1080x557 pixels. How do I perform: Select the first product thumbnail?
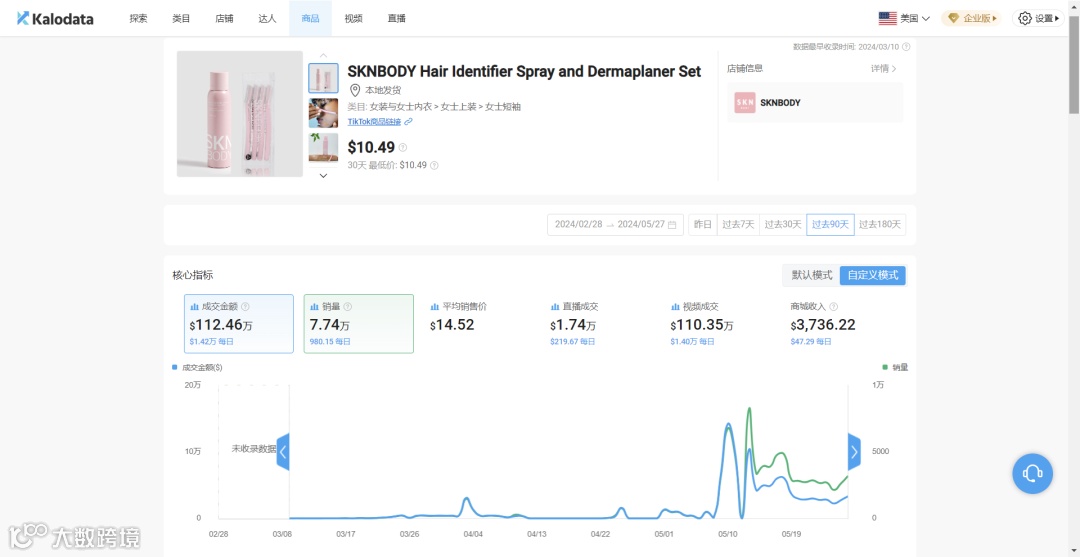pyautogui.click(x=323, y=78)
